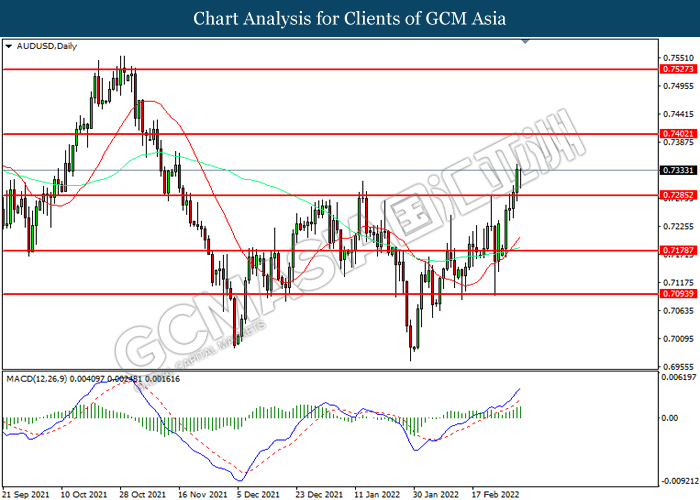Select the 0.71787 price level label
This screenshot has width=700, height=500.
678,250
